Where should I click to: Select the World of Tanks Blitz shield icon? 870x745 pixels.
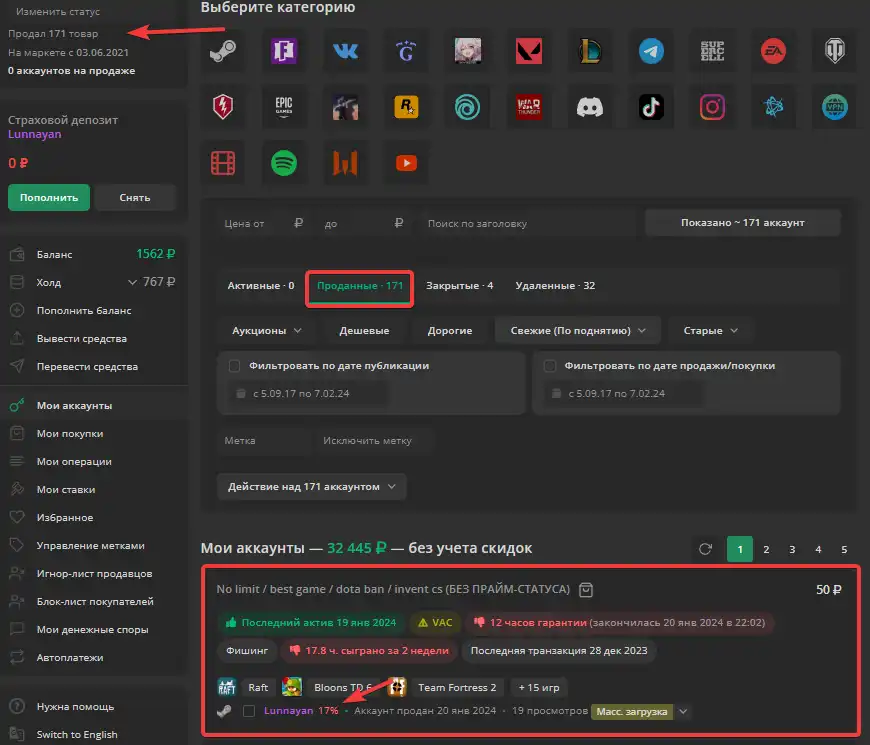tap(223, 107)
